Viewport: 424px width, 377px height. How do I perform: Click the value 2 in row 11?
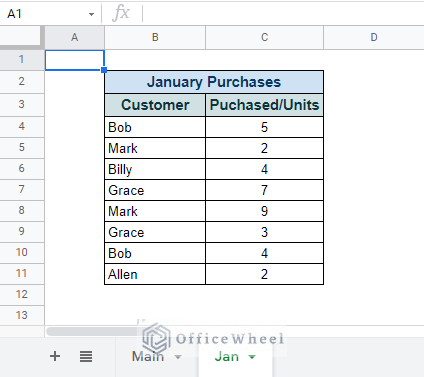264,274
